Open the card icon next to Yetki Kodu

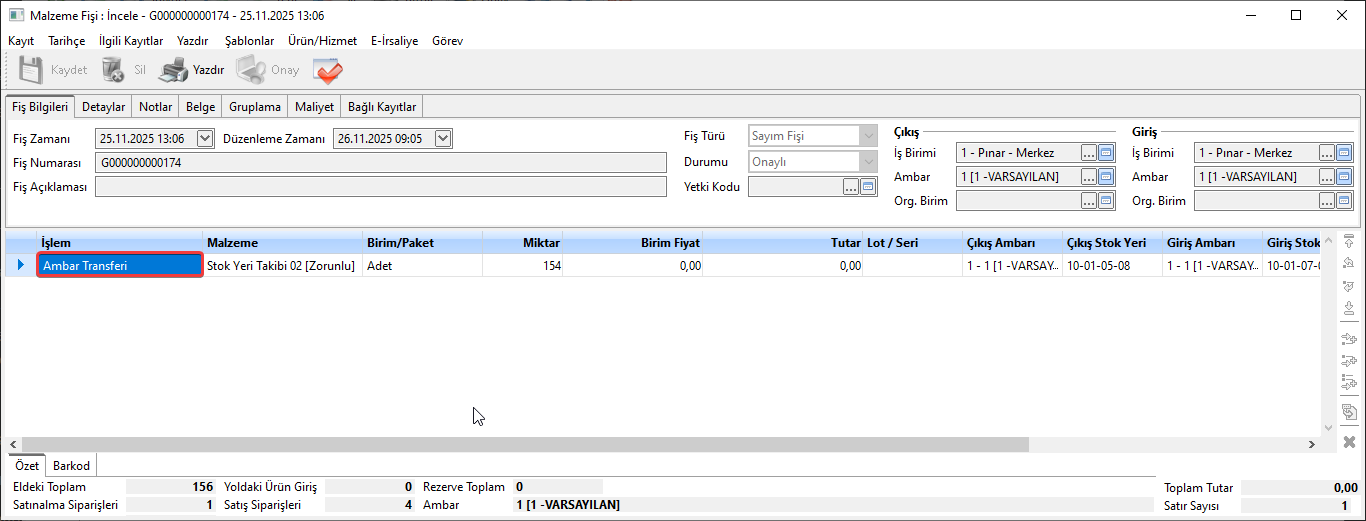868,186
